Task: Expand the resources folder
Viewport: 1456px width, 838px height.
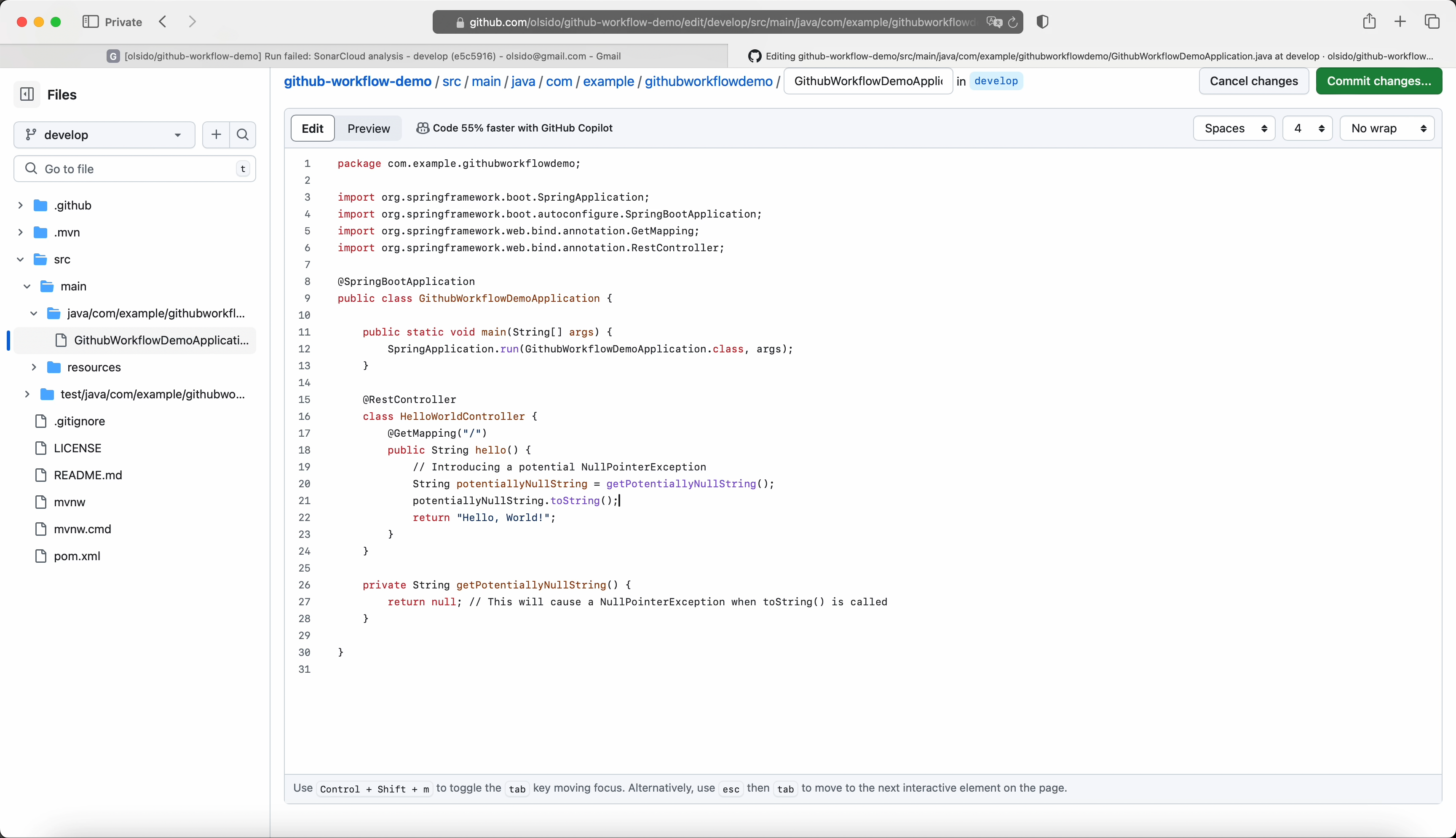Action: [x=34, y=367]
